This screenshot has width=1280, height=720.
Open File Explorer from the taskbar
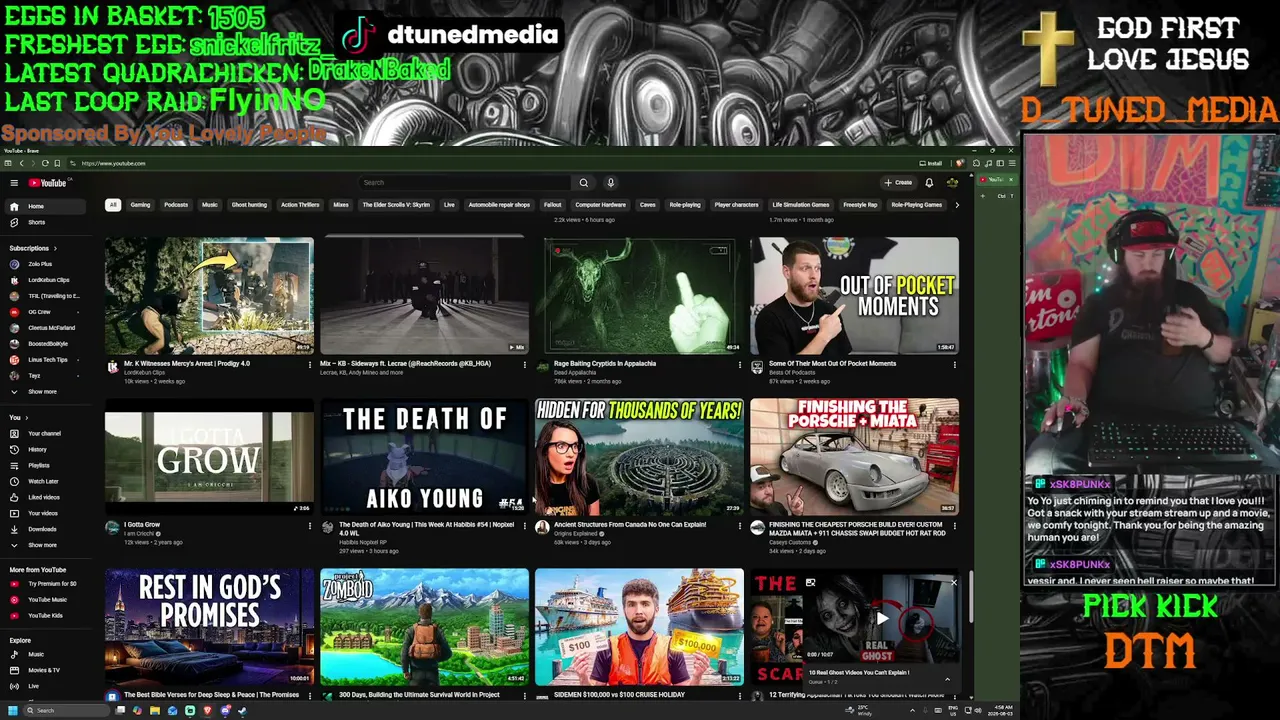155,711
